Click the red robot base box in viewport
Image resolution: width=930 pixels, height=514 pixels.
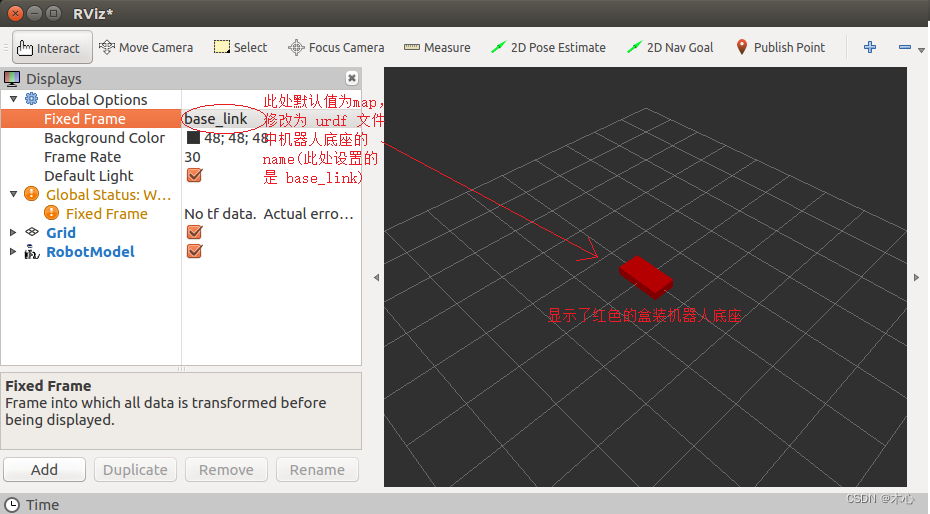coord(646,277)
